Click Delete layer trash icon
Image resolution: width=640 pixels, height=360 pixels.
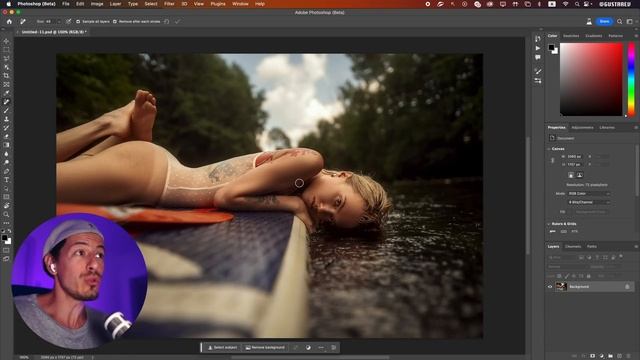tap(628, 356)
